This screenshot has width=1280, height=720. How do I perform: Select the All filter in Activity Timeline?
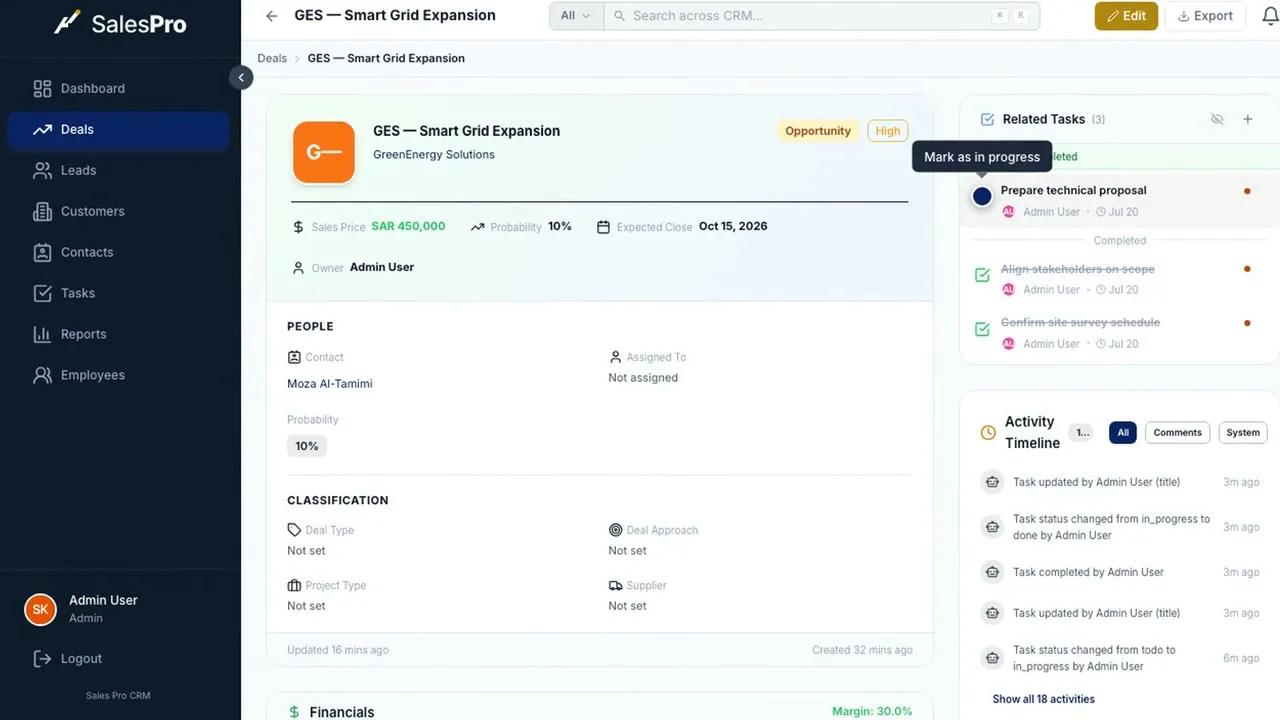[x=1123, y=433]
